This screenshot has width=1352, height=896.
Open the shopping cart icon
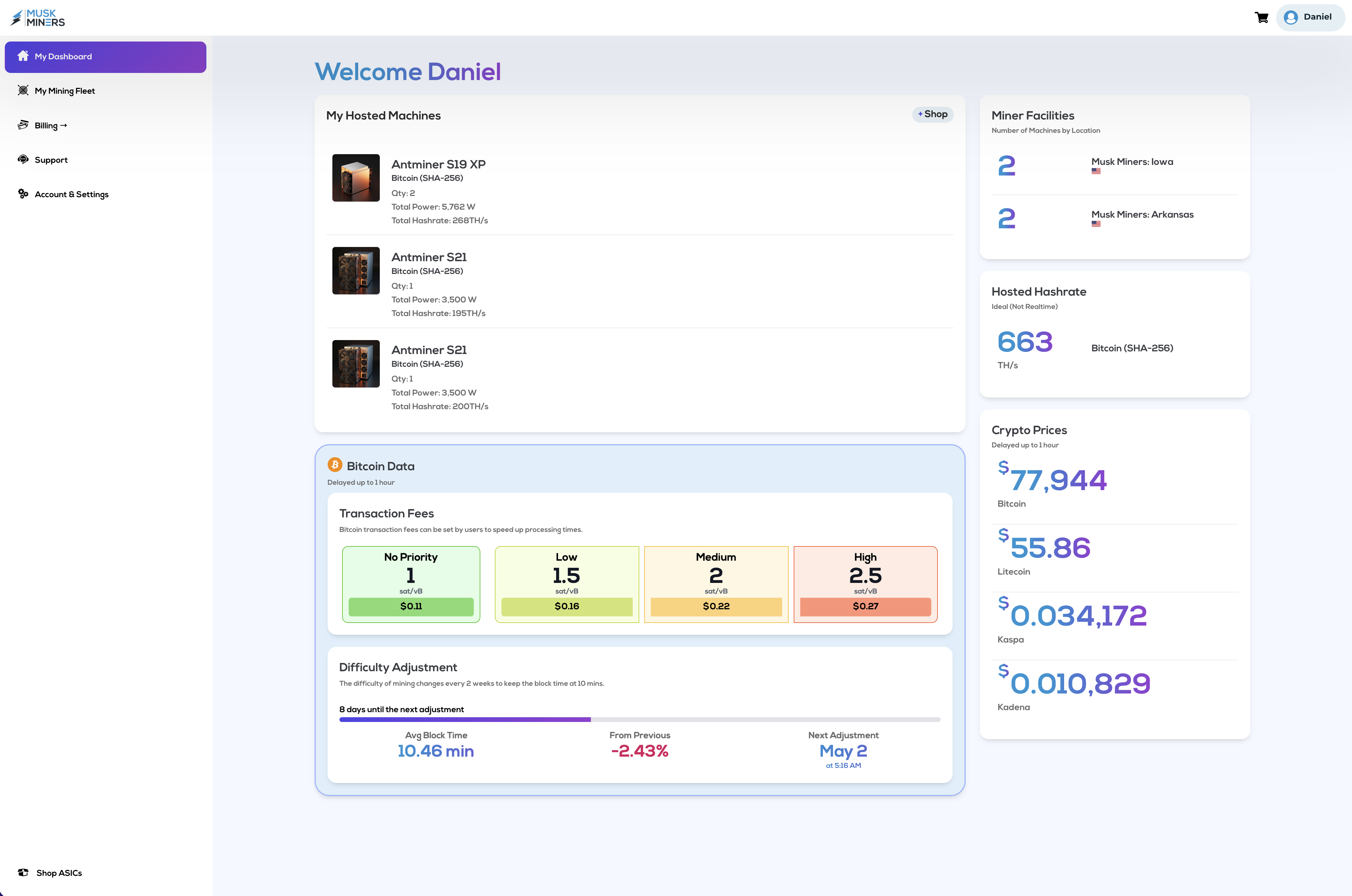tap(1262, 18)
